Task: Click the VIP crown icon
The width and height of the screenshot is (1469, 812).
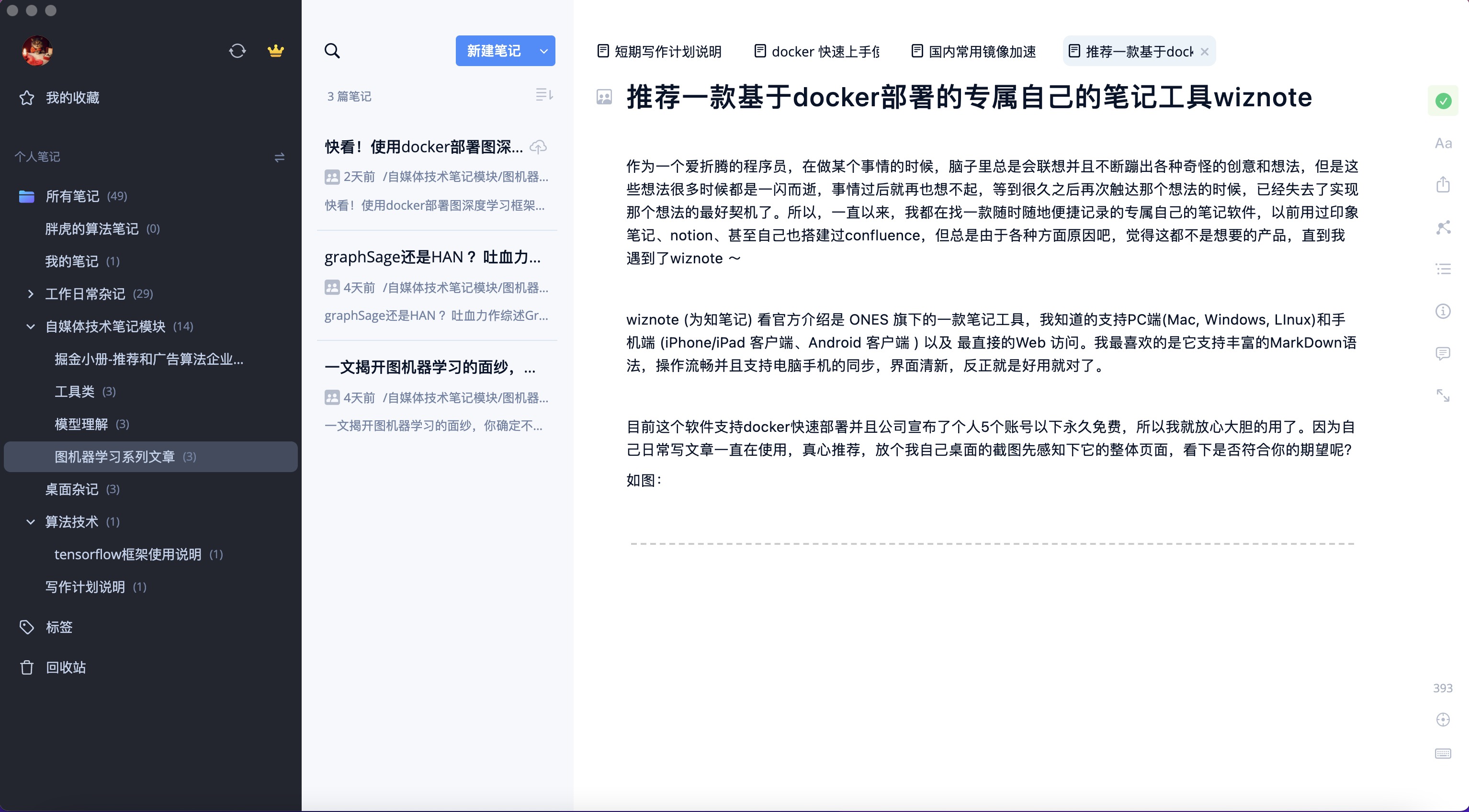Action: click(275, 51)
